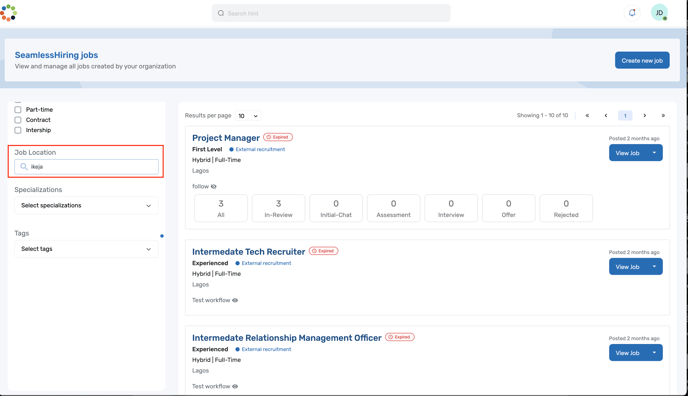Select the Assessment stage tile

(393, 208)
